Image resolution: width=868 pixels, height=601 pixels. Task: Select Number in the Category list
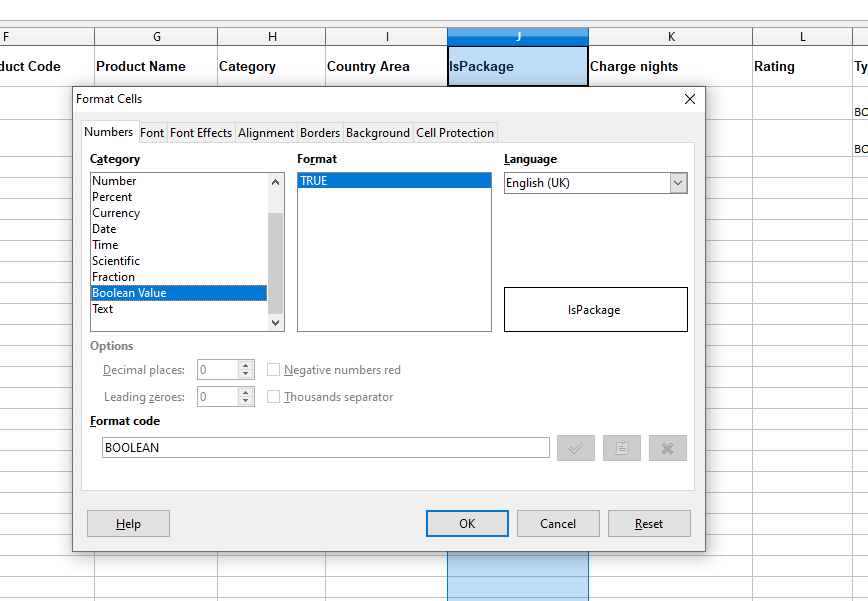(179, 181)
